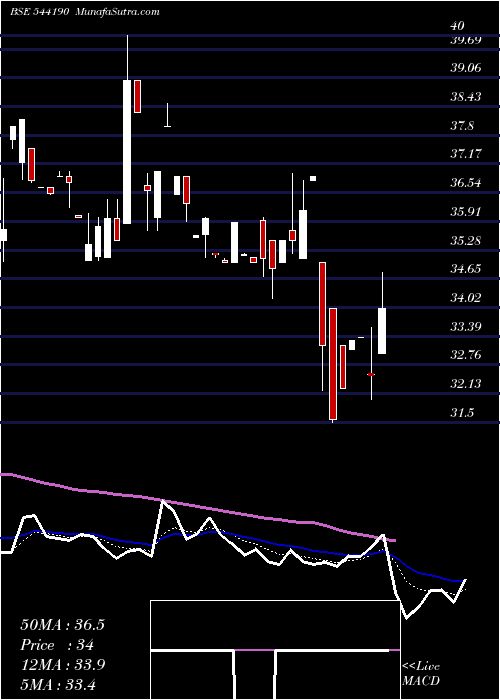Click the '5MA : 33.4' readout
500x700 pixels.
pyautogui.click(x=58, y=684)
